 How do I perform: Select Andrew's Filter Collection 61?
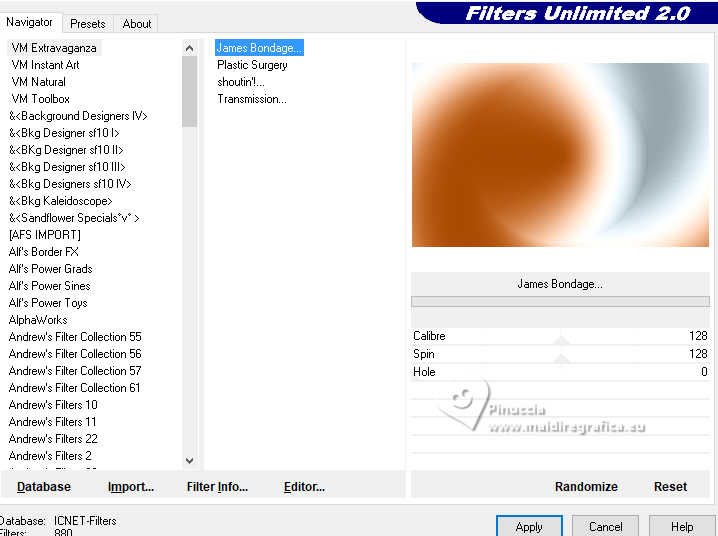pyautogui.click(x=75, y=388)
